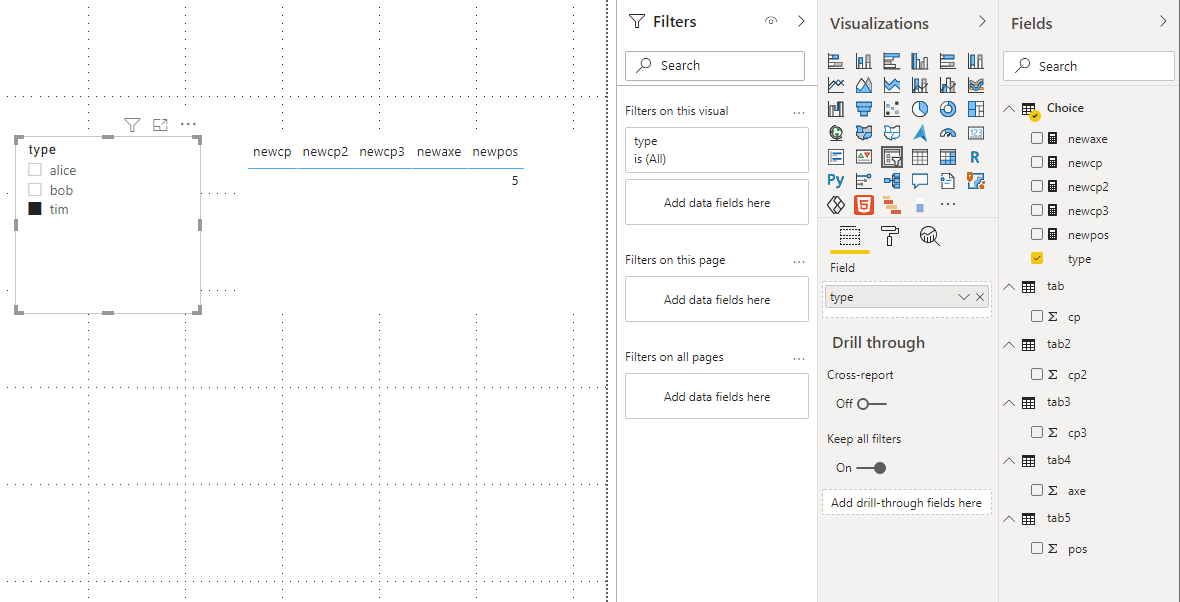Open the type field well dropdown

coord(963,297)
